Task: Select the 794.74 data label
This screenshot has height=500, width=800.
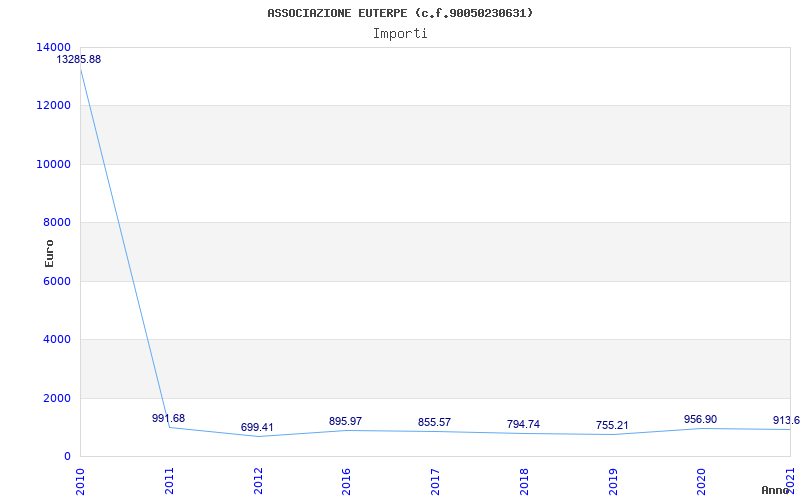Action: point(523,424)
